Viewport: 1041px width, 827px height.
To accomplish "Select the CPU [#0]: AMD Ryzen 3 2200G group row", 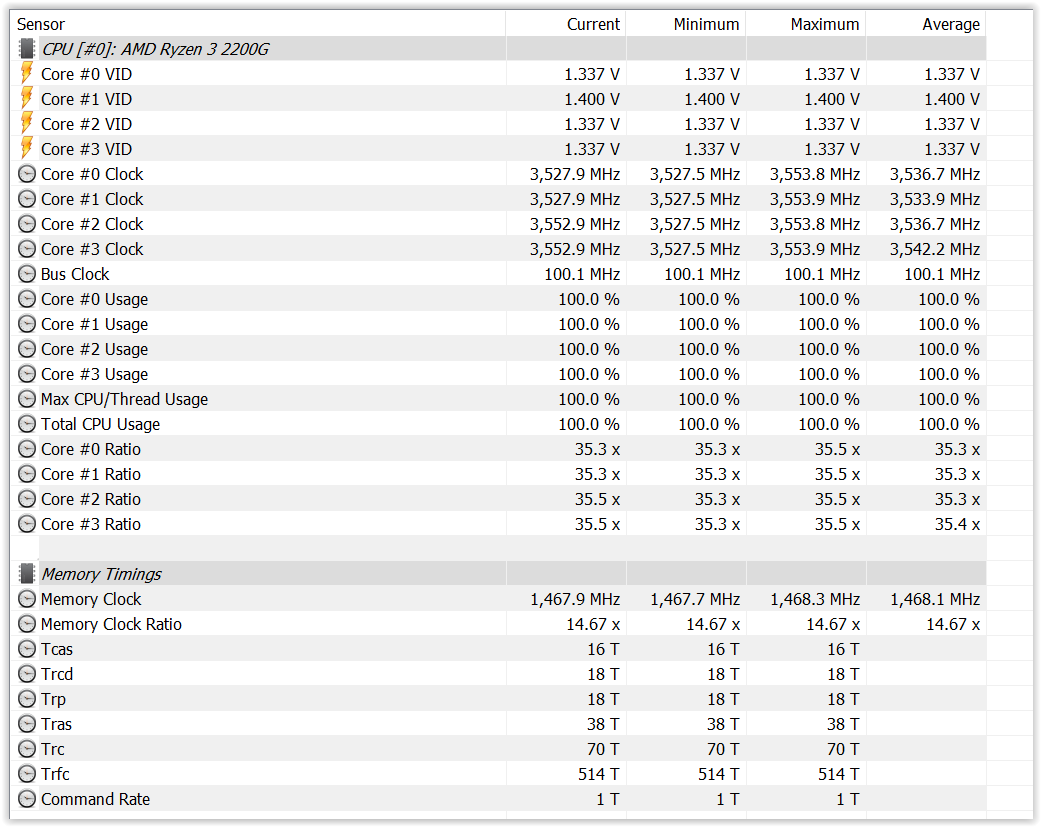I will [155, 49].
